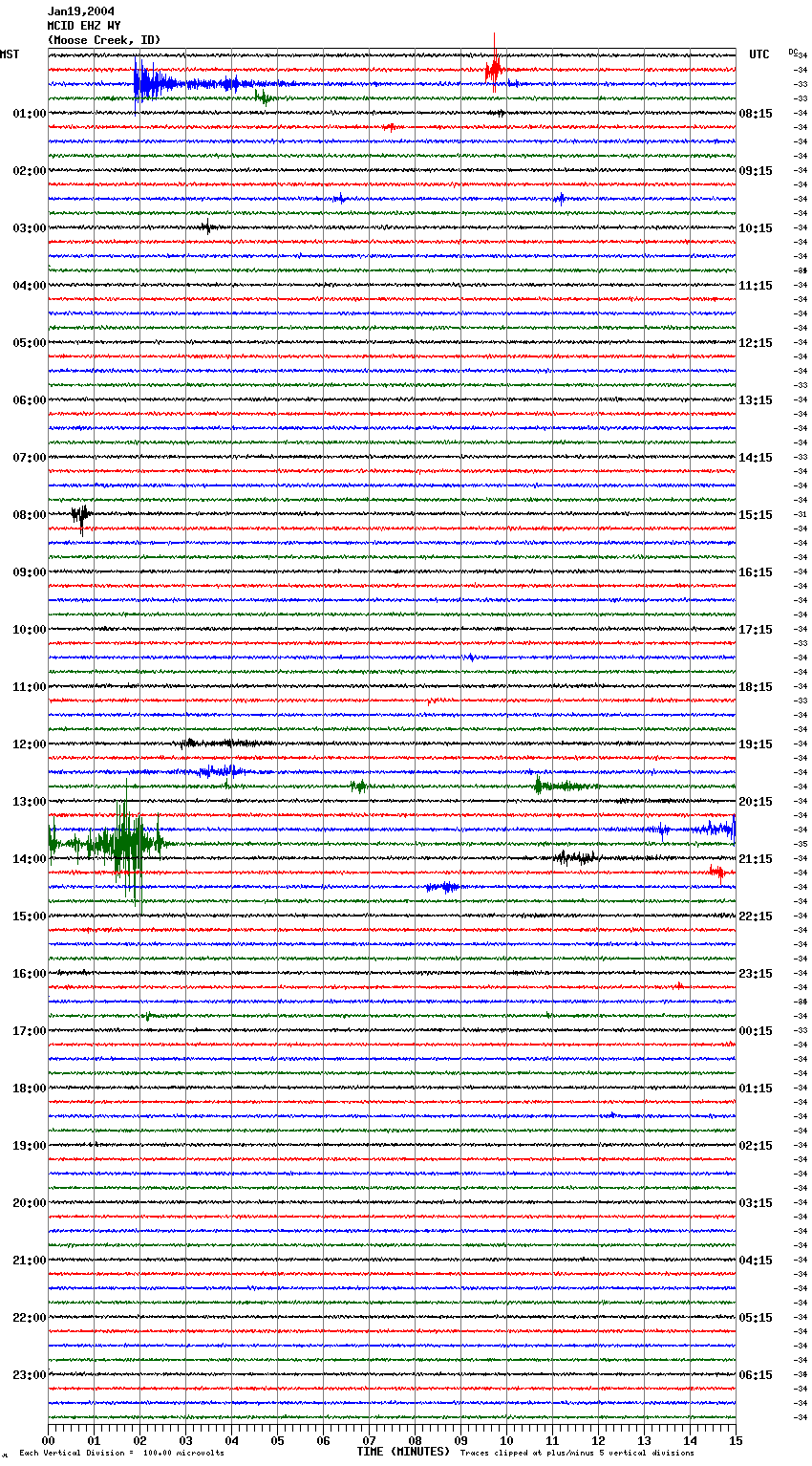Select the 21:15 UTC row label

756,859
